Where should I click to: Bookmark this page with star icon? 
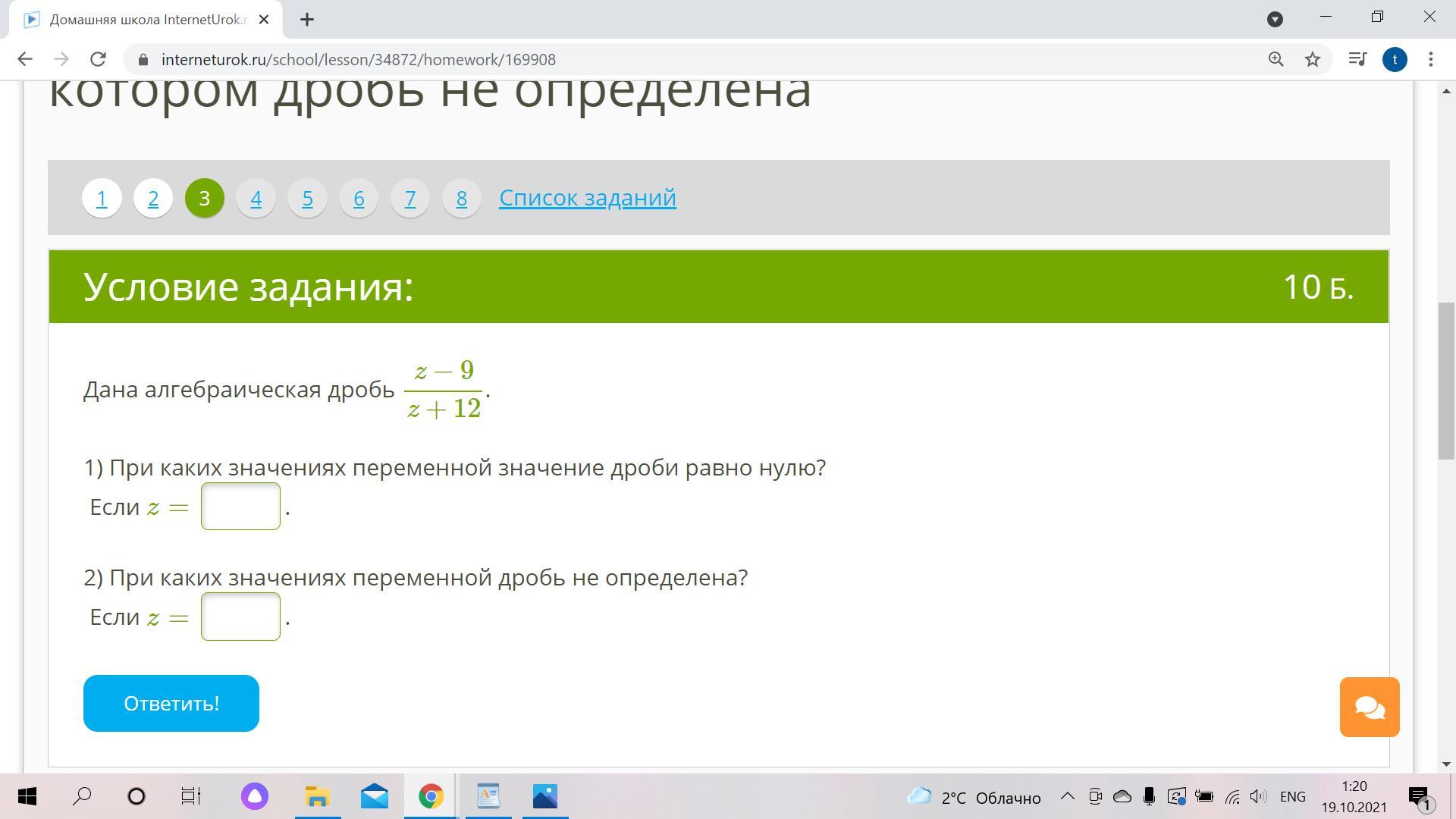coord(1313,59)
